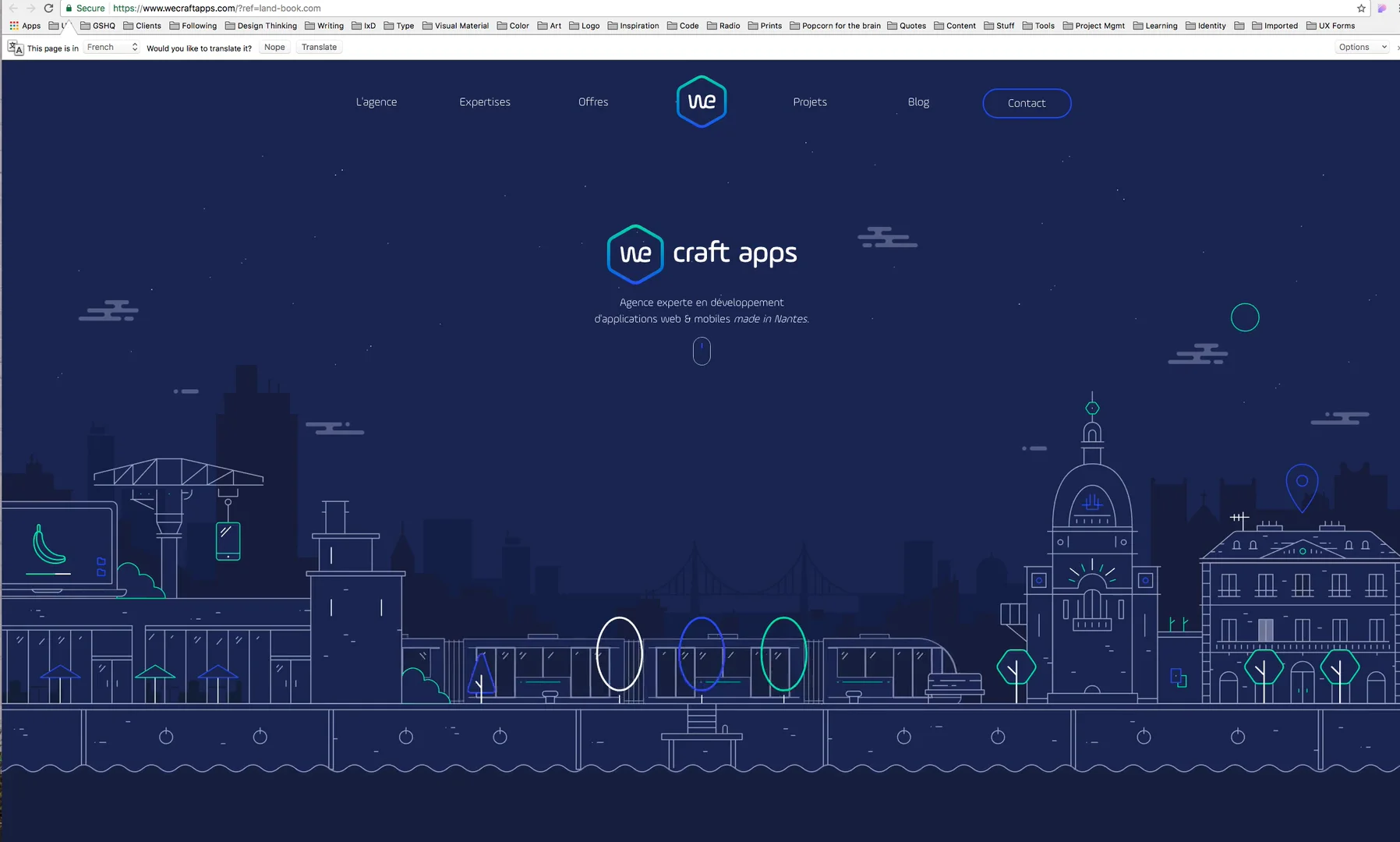Click the green moon circle in sky
This screenshot has width=1400, height=842.
[1245, 317]
